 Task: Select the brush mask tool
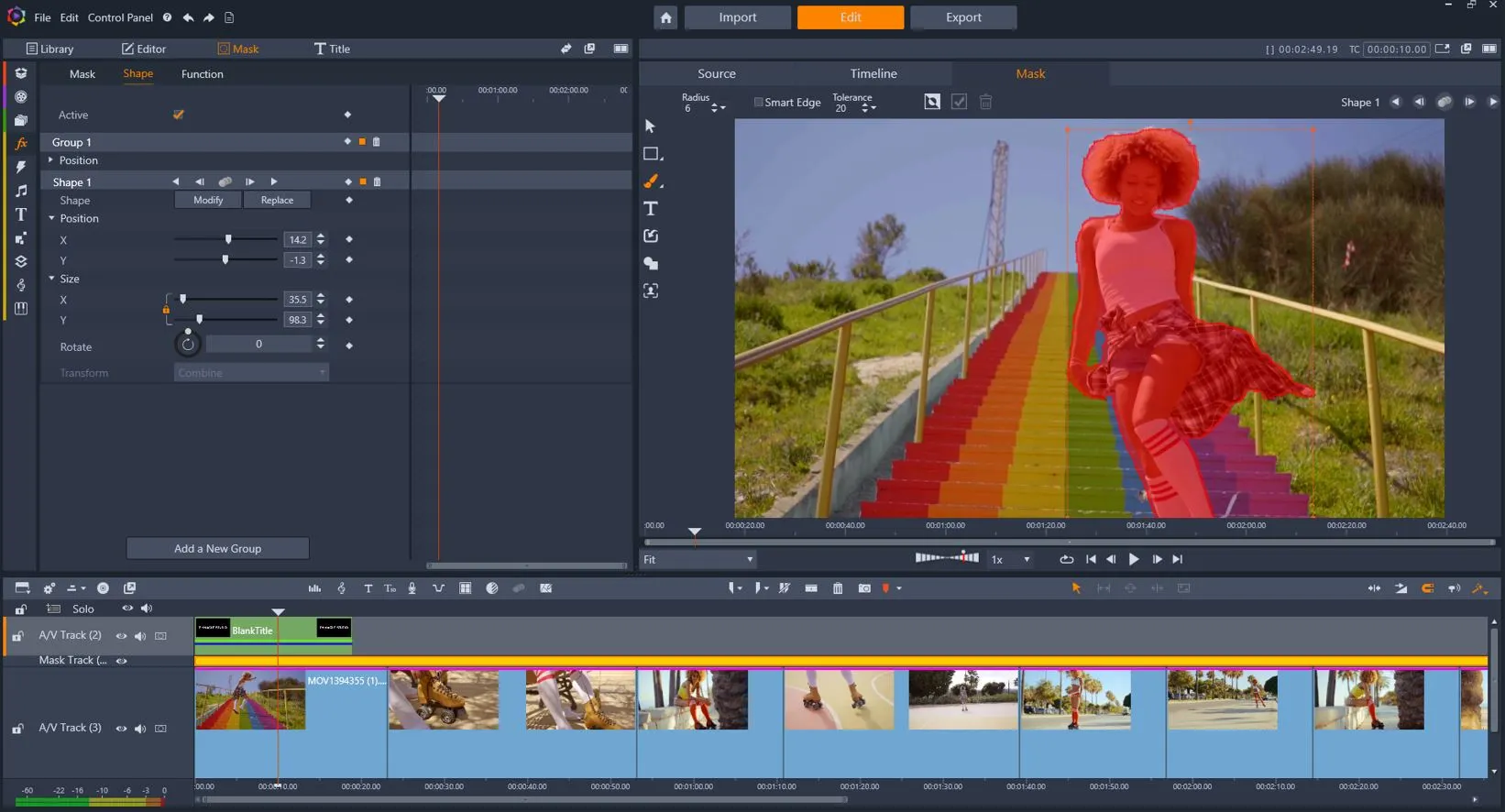651,181
